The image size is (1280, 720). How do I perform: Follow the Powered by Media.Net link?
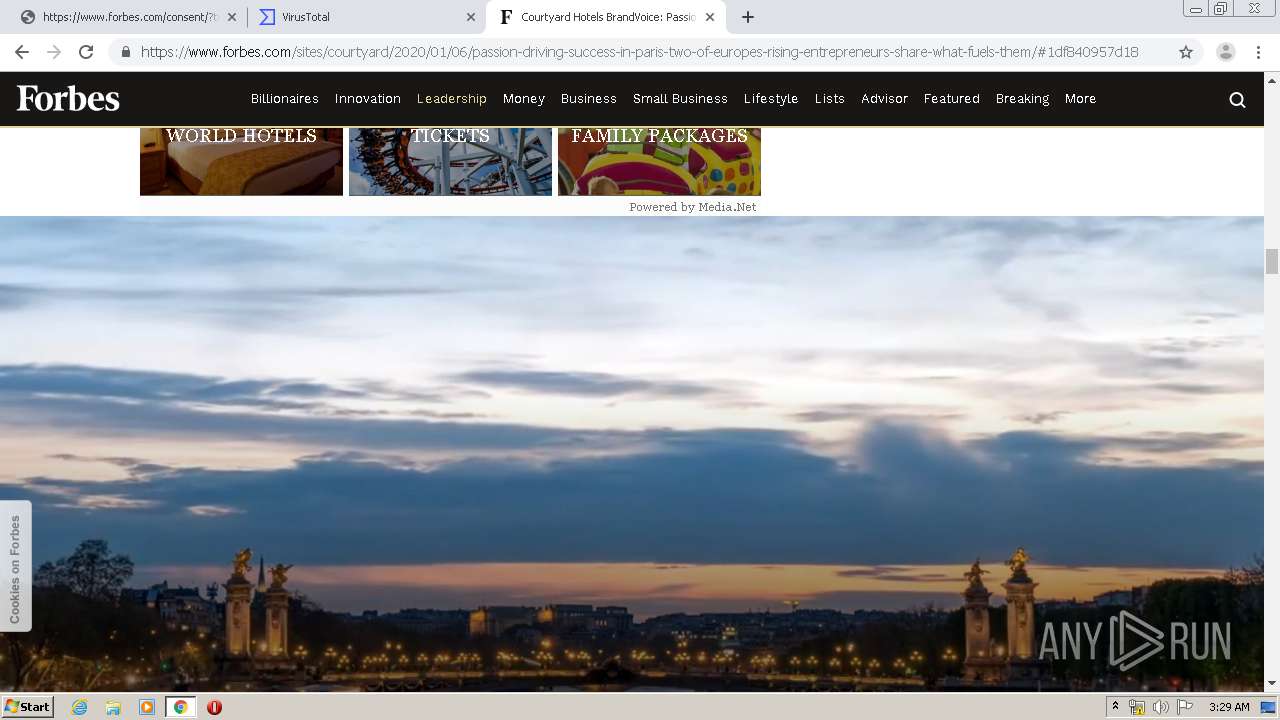(x=692, y=207)
